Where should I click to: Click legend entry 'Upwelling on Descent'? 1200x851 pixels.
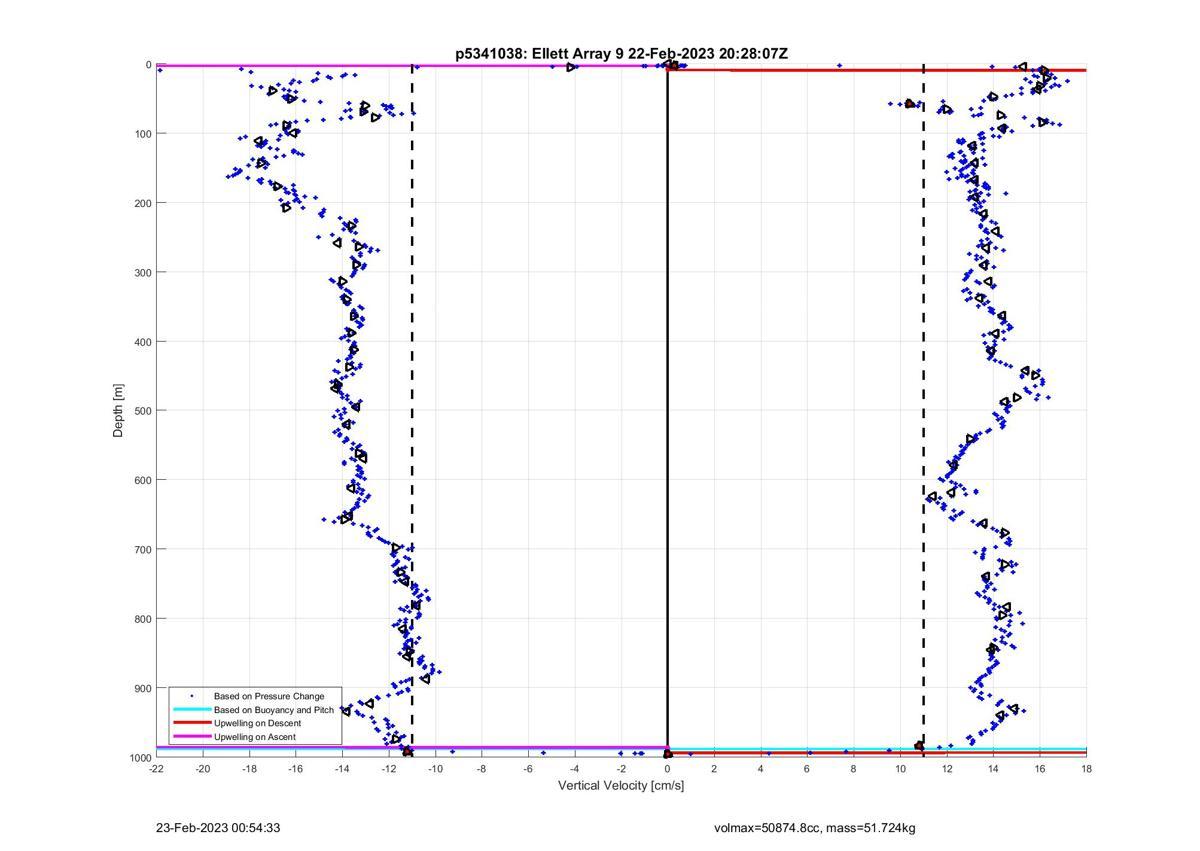(x=258, y=723)
